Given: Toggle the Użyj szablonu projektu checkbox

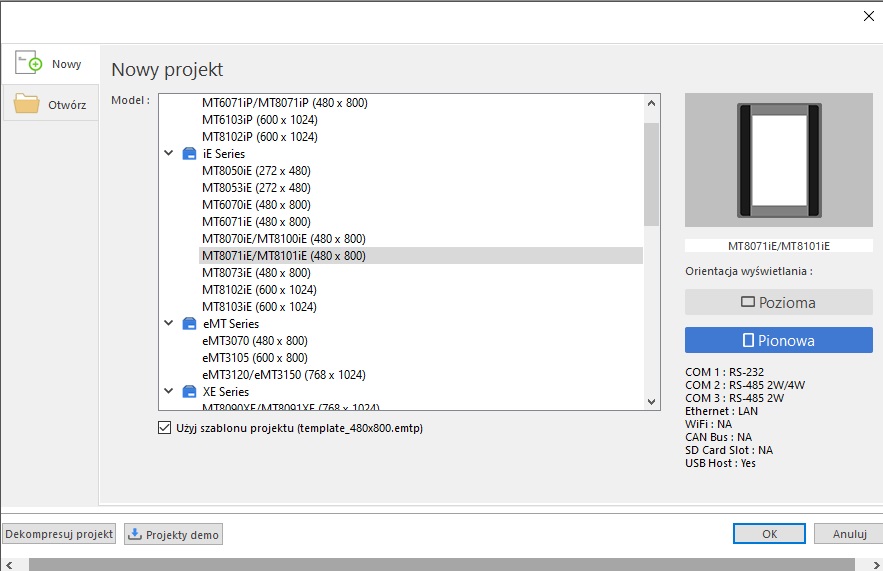Looking at the screenshot, I should pyautogui.click(x=164, y=428).
